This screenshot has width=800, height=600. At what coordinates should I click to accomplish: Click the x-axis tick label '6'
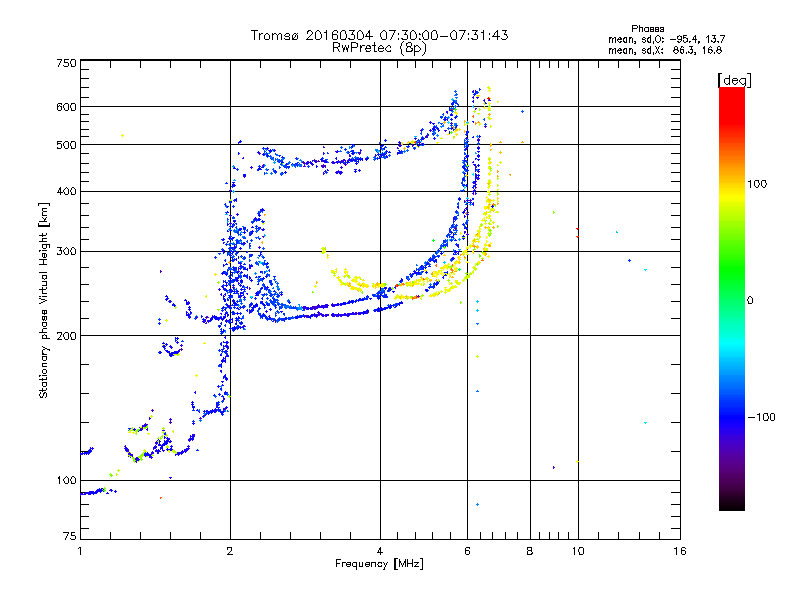click(x=467, y=551)
